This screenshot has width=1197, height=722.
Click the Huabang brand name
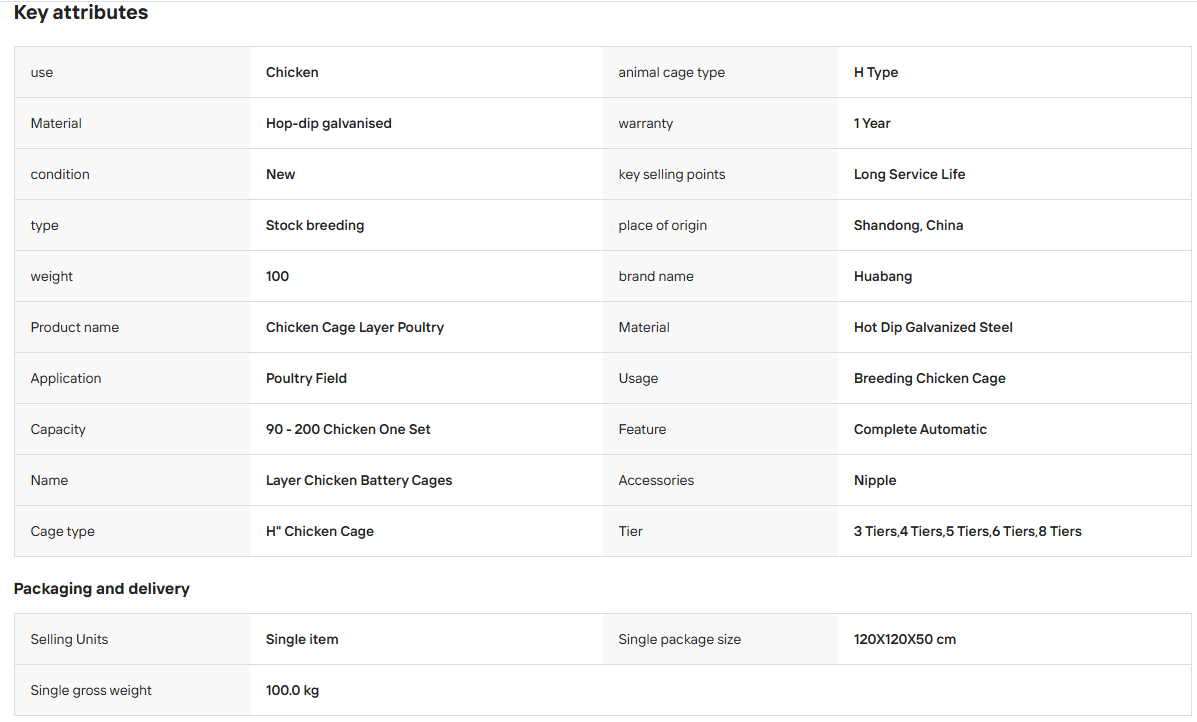(x=882, y=277)
